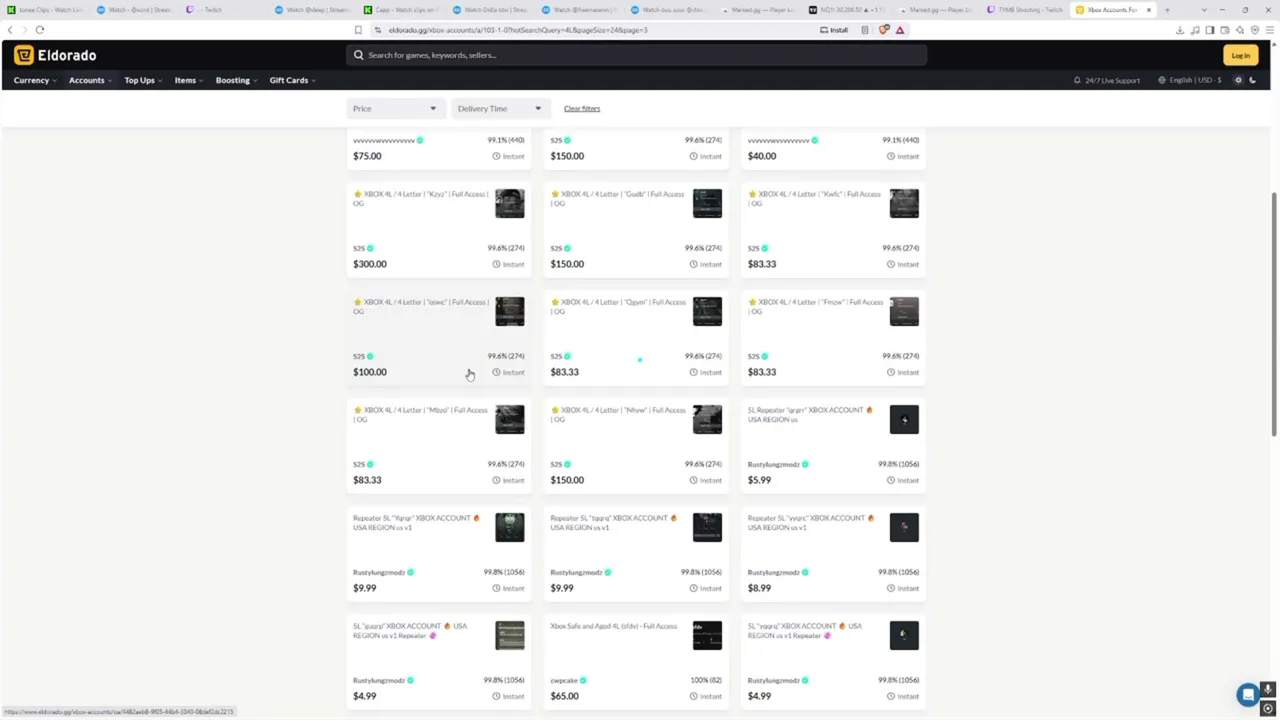The image size is (1280, 720).
Task: Click the bell icon beside 24/7 Live Support
Action: [1077, 80]
